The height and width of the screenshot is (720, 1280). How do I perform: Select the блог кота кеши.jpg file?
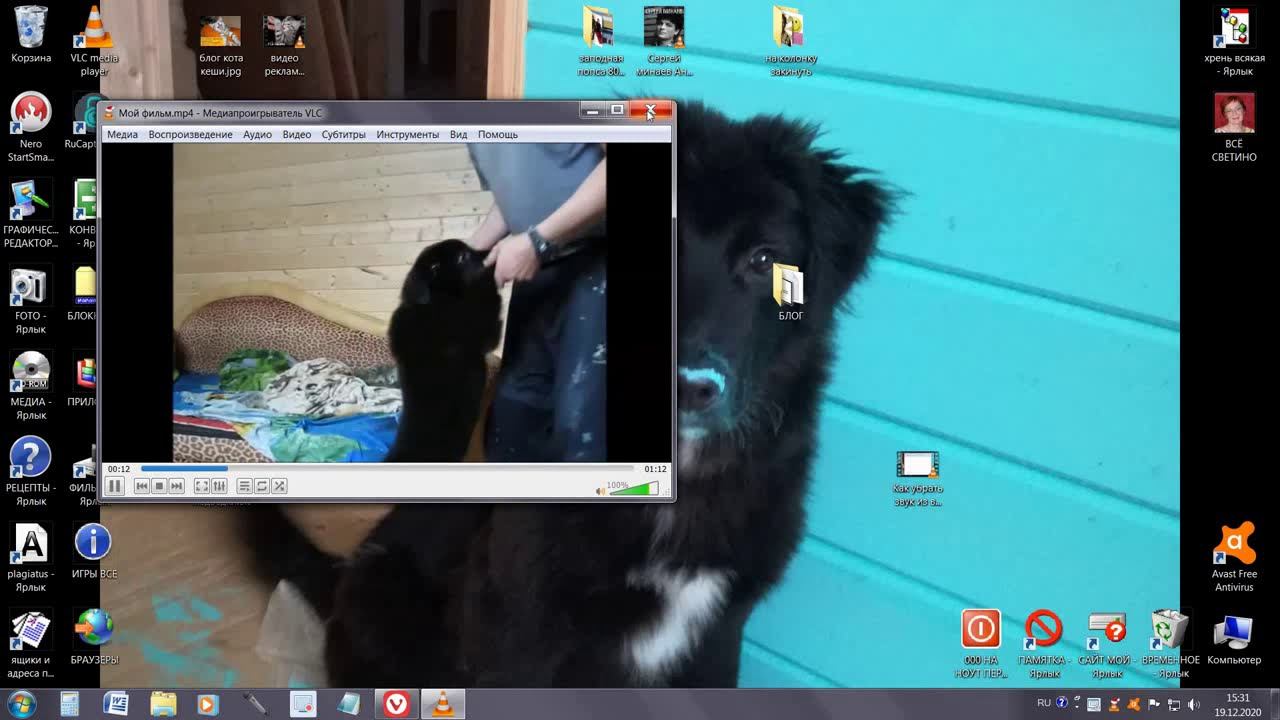click(x=220, y=46)
